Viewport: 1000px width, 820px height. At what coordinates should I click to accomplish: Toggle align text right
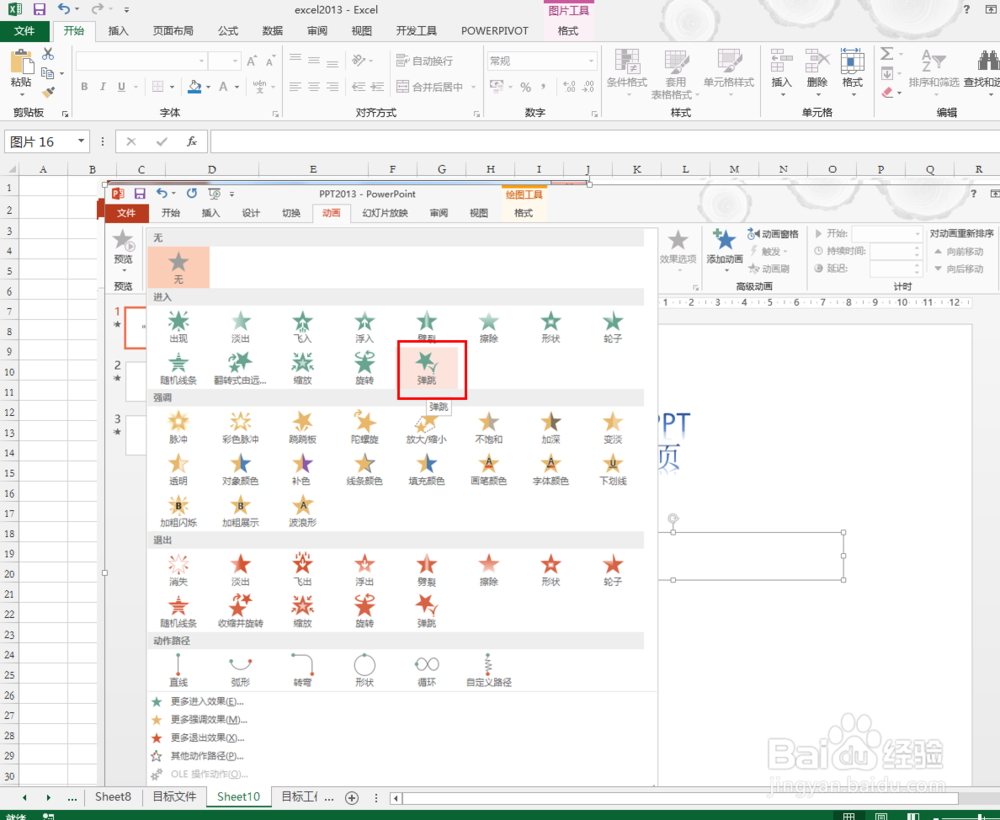tap(332, 87)
